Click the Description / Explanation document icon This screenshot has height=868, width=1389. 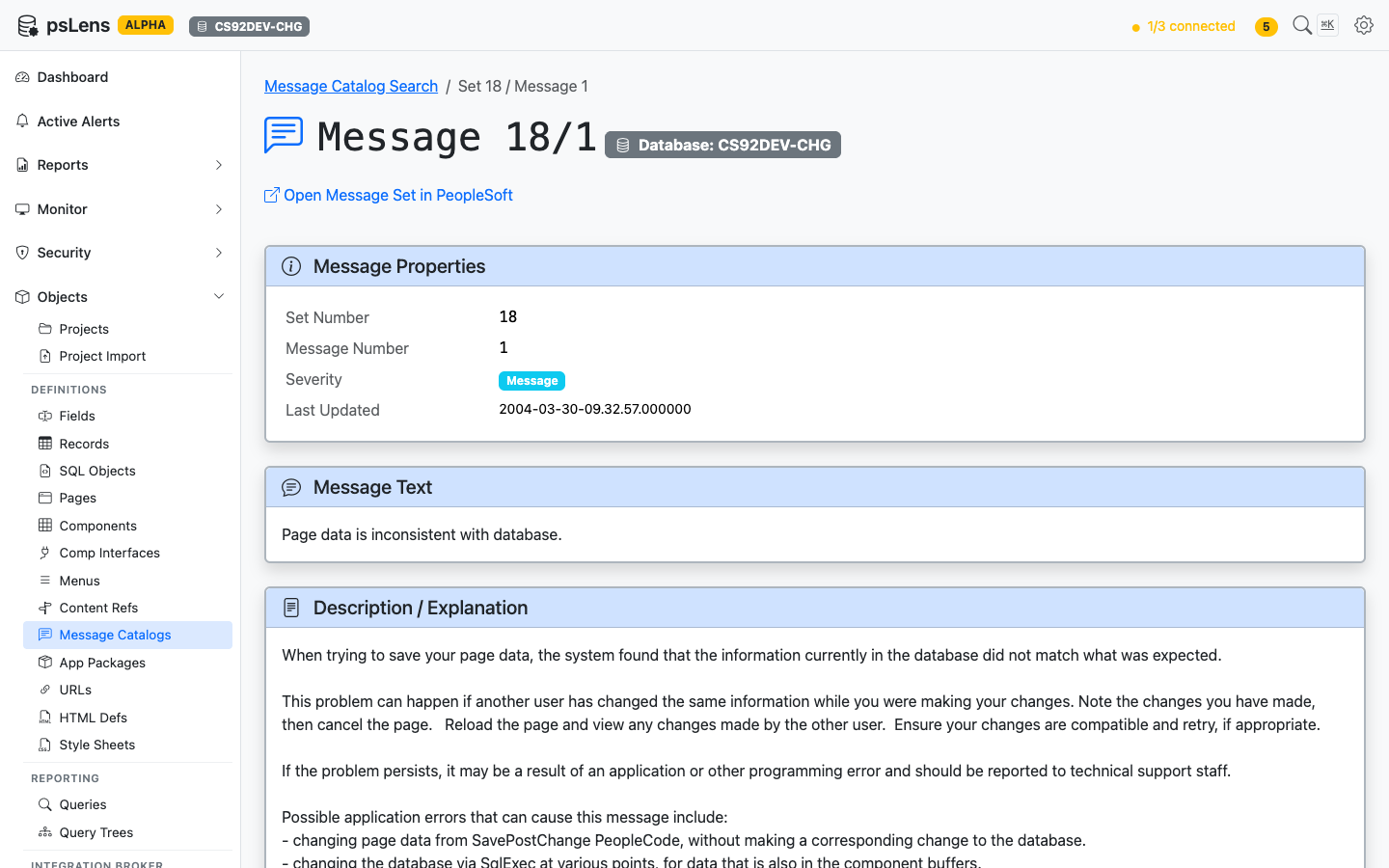(291, 608)
